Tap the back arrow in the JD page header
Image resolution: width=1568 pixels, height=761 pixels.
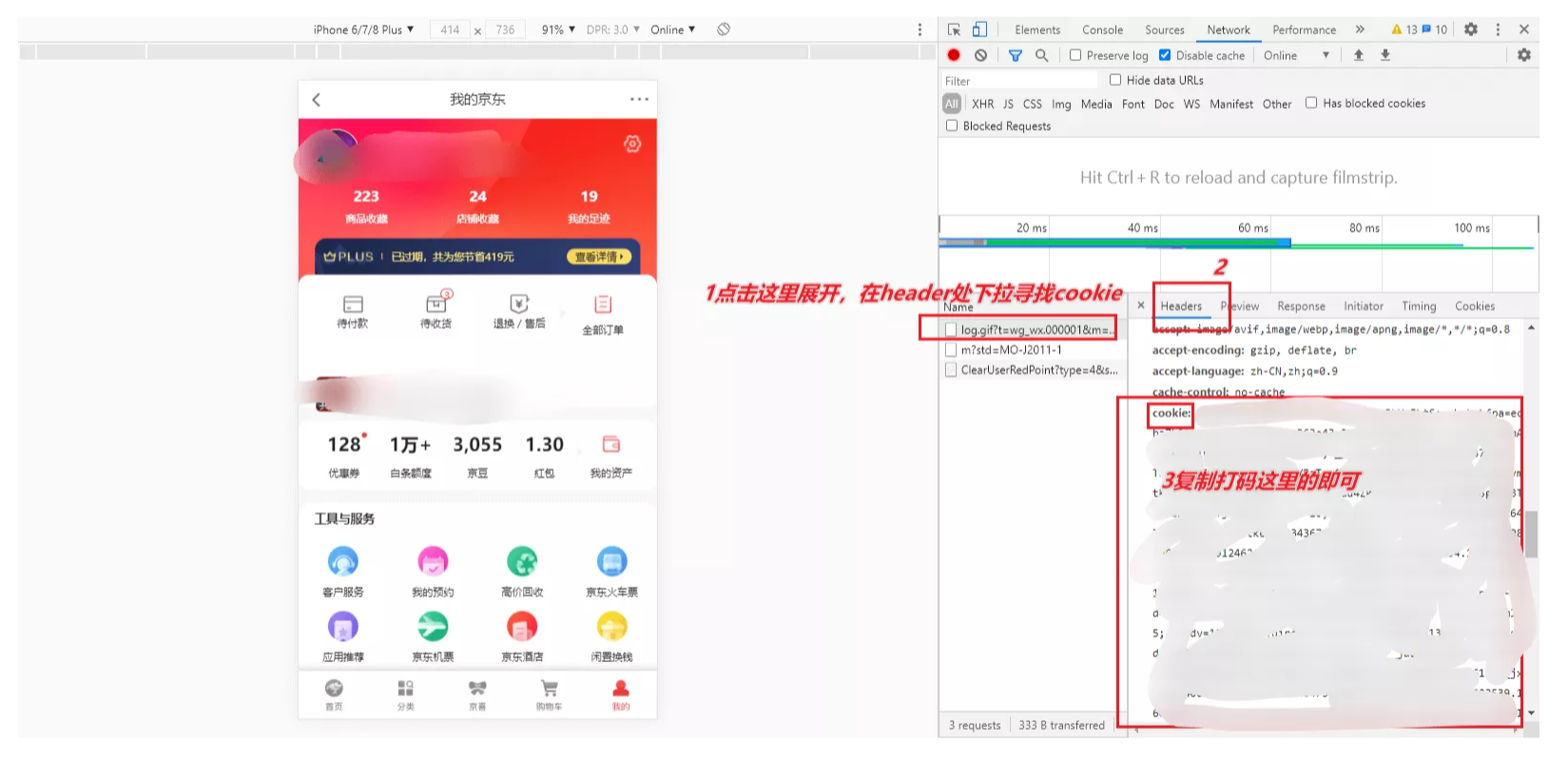click(x=317, y=99)
